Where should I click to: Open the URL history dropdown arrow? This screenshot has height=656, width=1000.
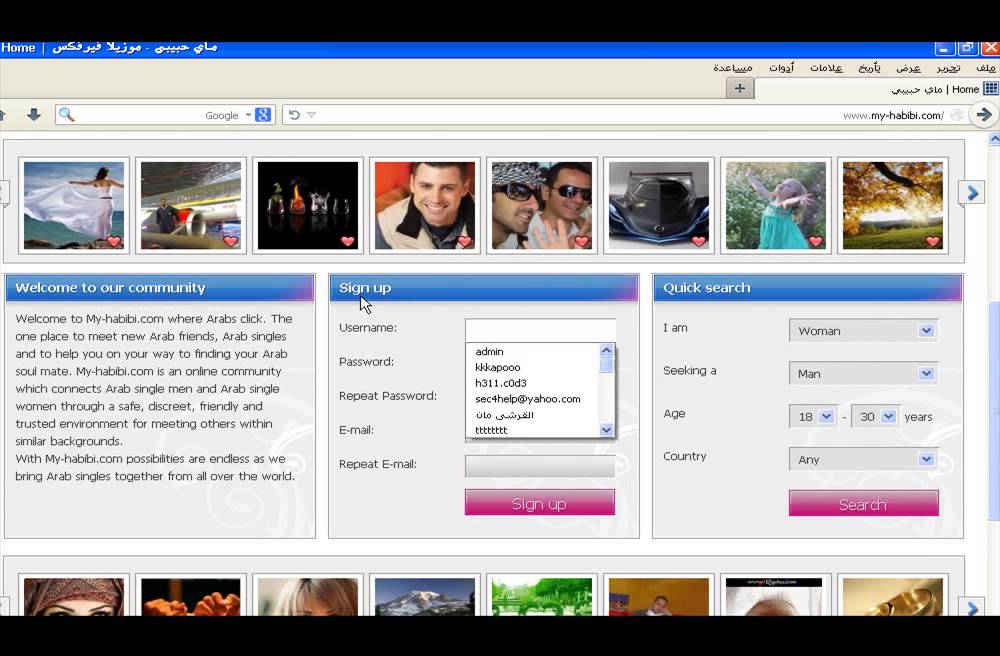tap(311, 115)
